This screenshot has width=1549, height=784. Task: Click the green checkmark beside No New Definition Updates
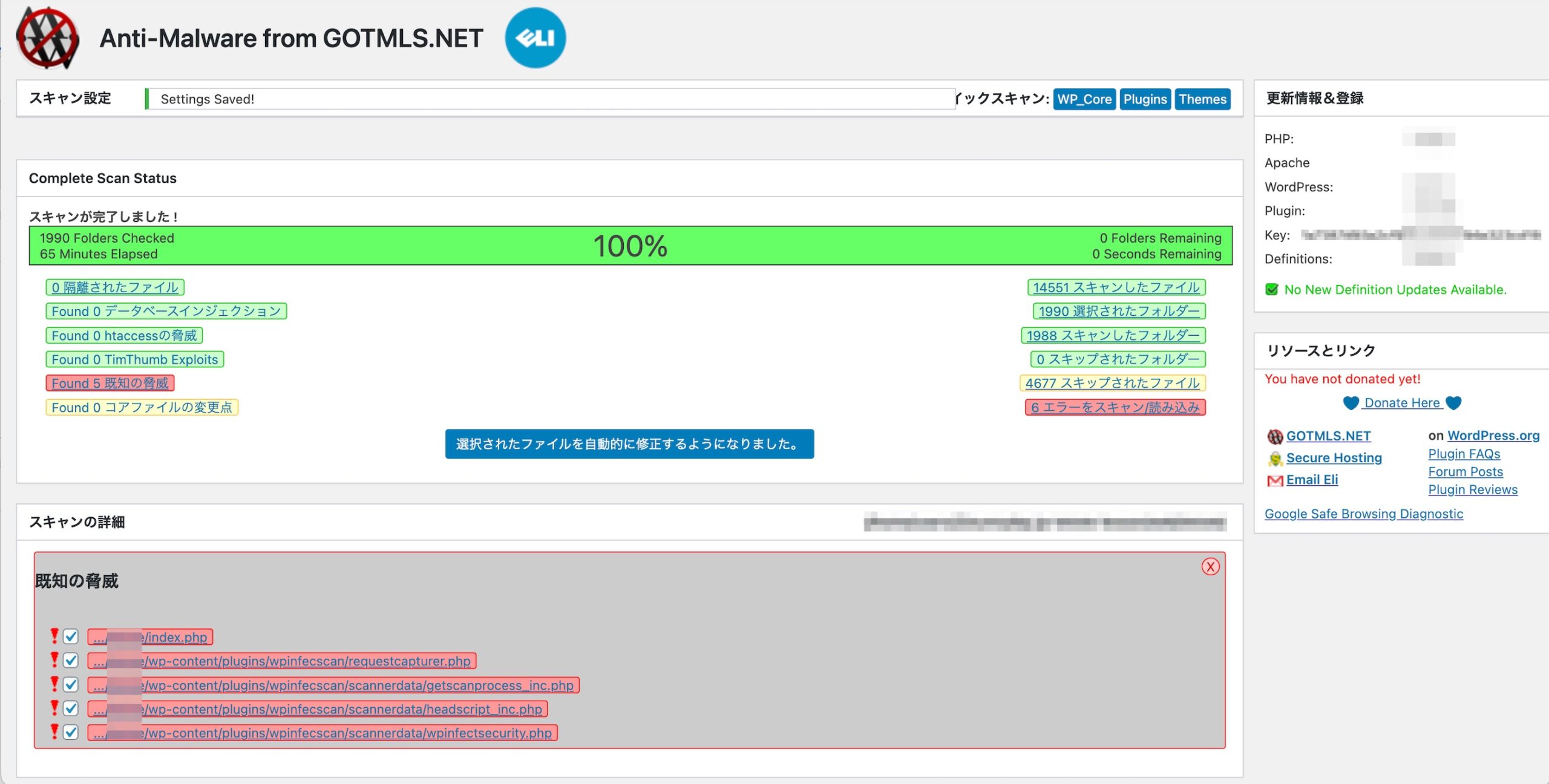pos(1272,290)
